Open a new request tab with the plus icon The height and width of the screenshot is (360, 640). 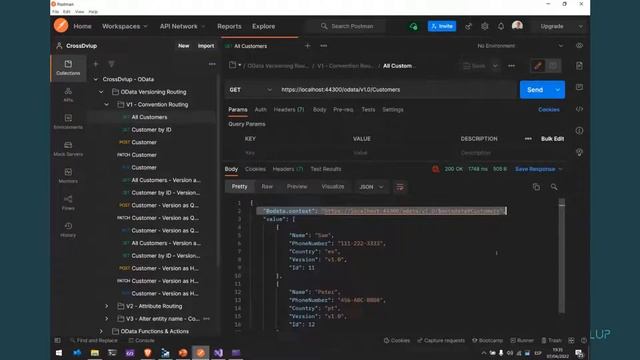[307, 46]
